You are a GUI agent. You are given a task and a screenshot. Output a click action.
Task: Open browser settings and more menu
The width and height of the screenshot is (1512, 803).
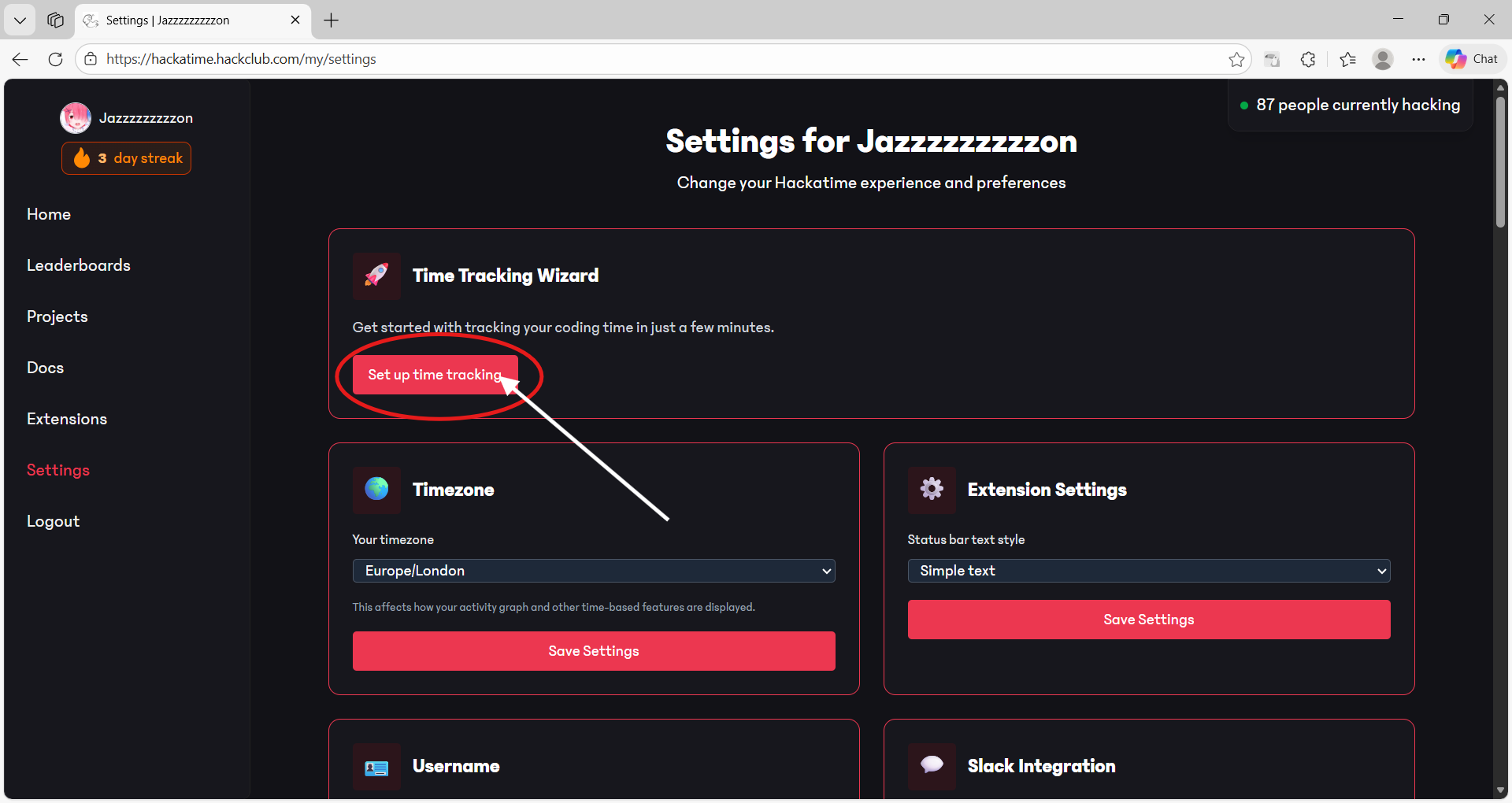[1418, 59]
